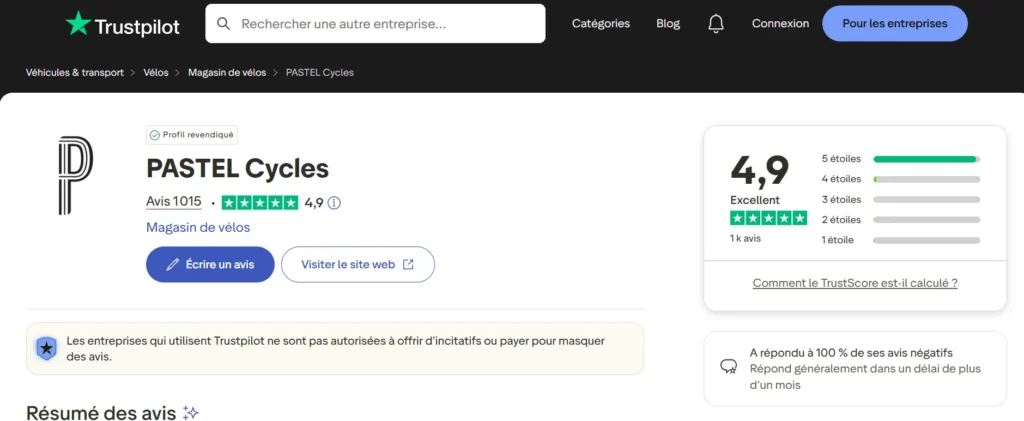Focus the Rechercher une autre entreprise field

pyautogui.click(x=375, y=23)
